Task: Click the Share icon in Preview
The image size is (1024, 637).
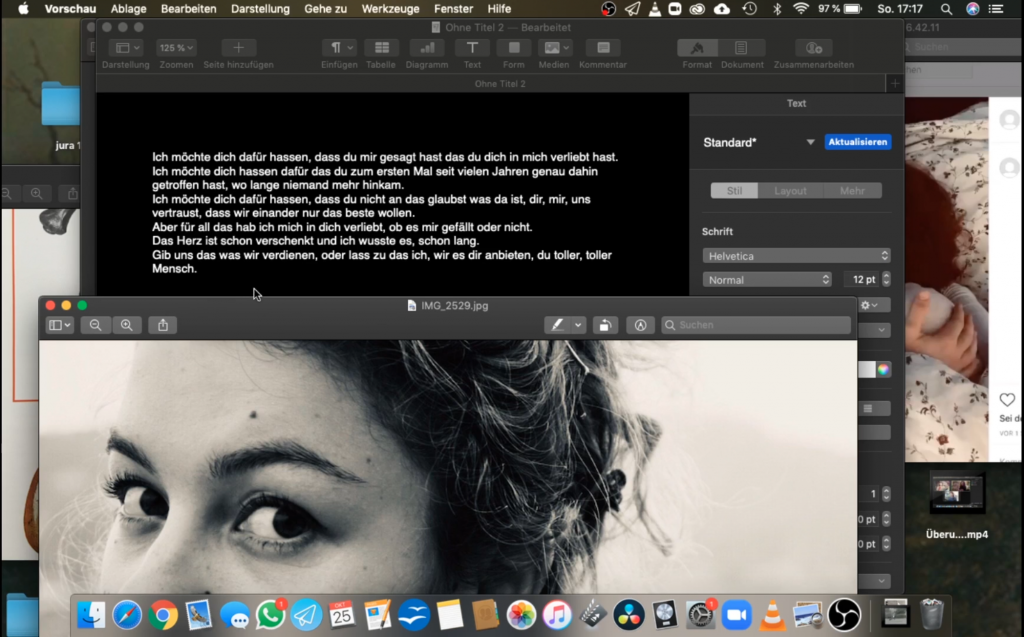Action: pos(162,325)
